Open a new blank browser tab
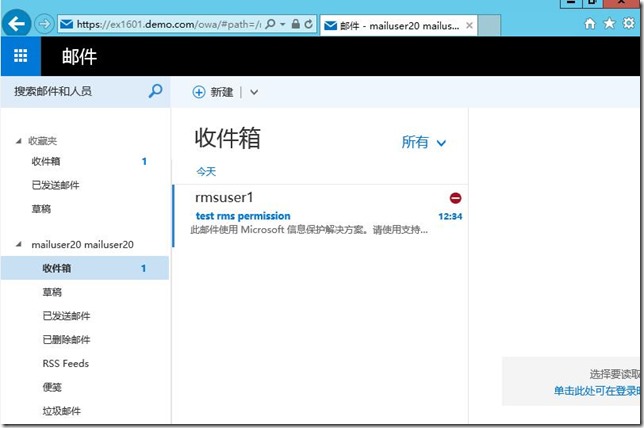644x428 pixels. pyautogui.click(x=489, y=25)
